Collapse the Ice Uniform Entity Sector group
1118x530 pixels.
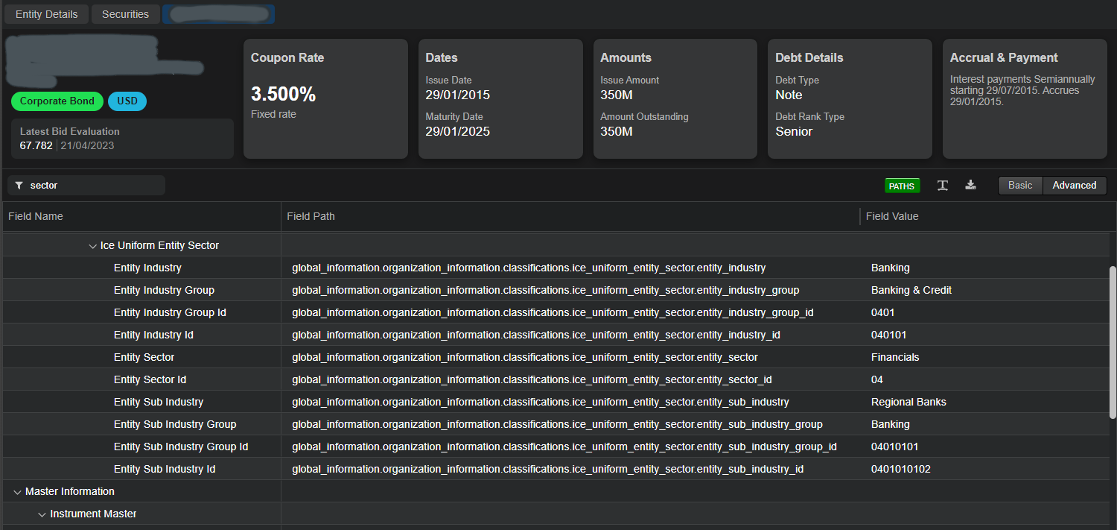click(x=92, y=246)
